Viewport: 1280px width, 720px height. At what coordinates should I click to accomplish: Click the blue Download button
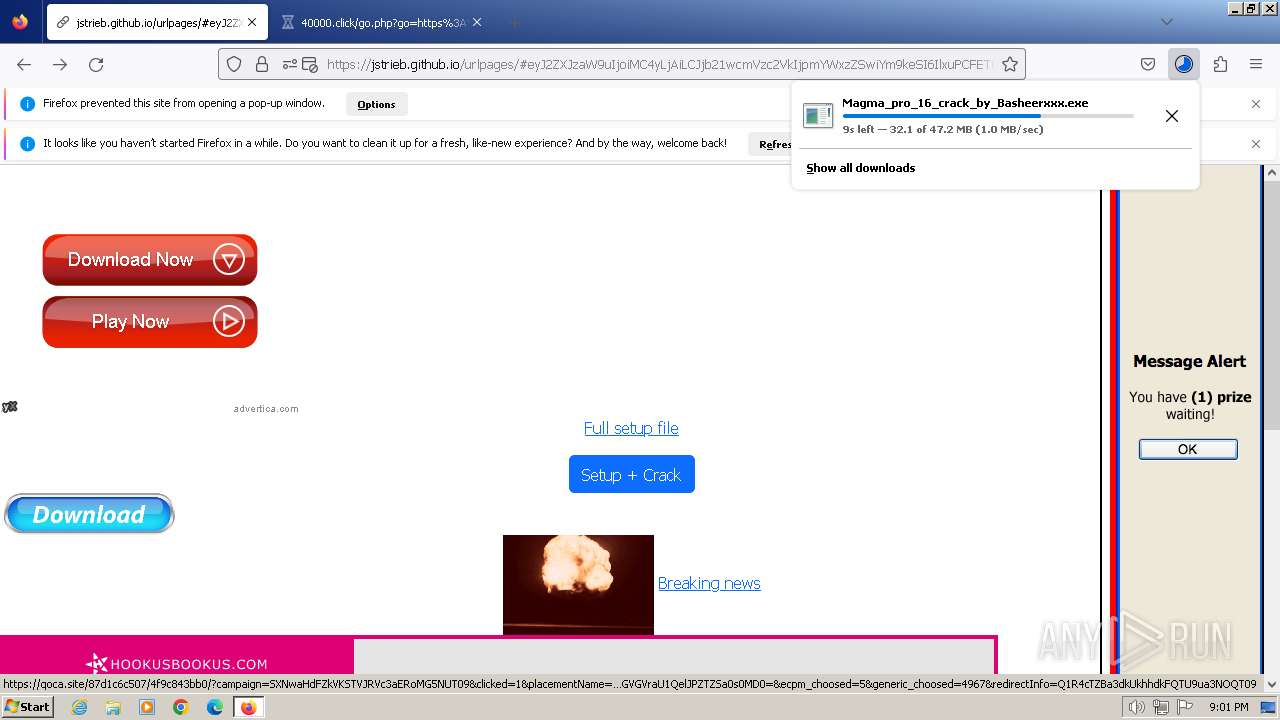(x=89, y=514)
